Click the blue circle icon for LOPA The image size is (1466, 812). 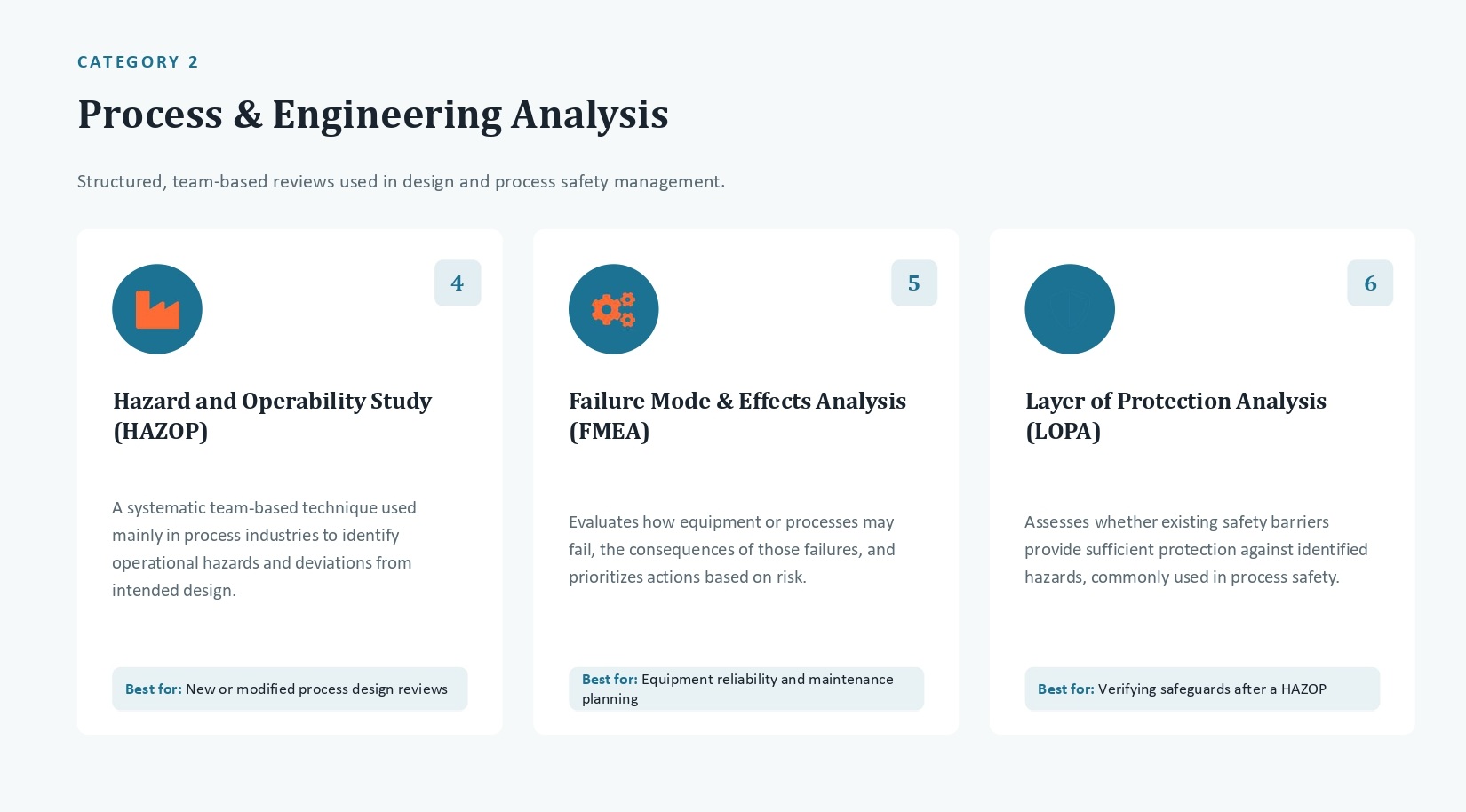pos(1070,309)
